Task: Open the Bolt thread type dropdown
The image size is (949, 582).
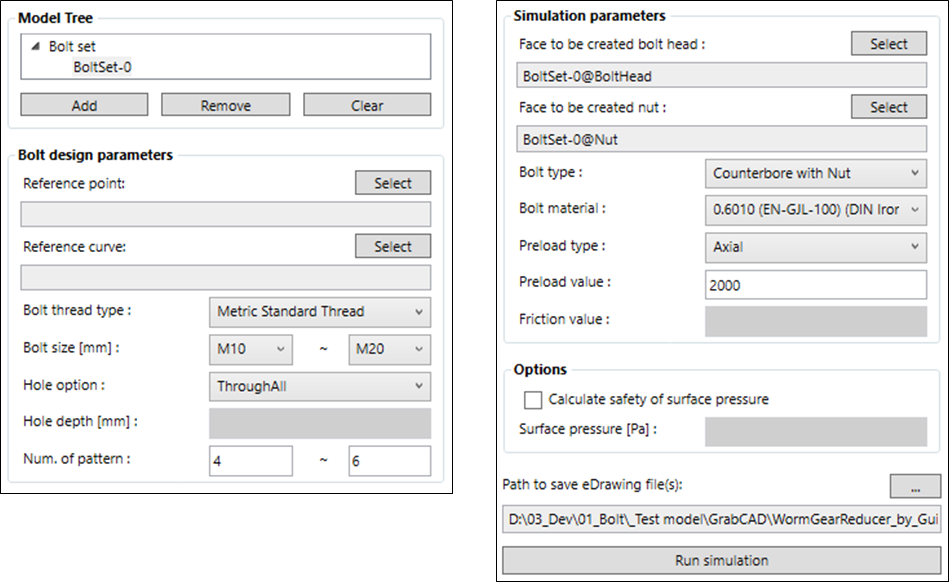Action: [320, 312]
